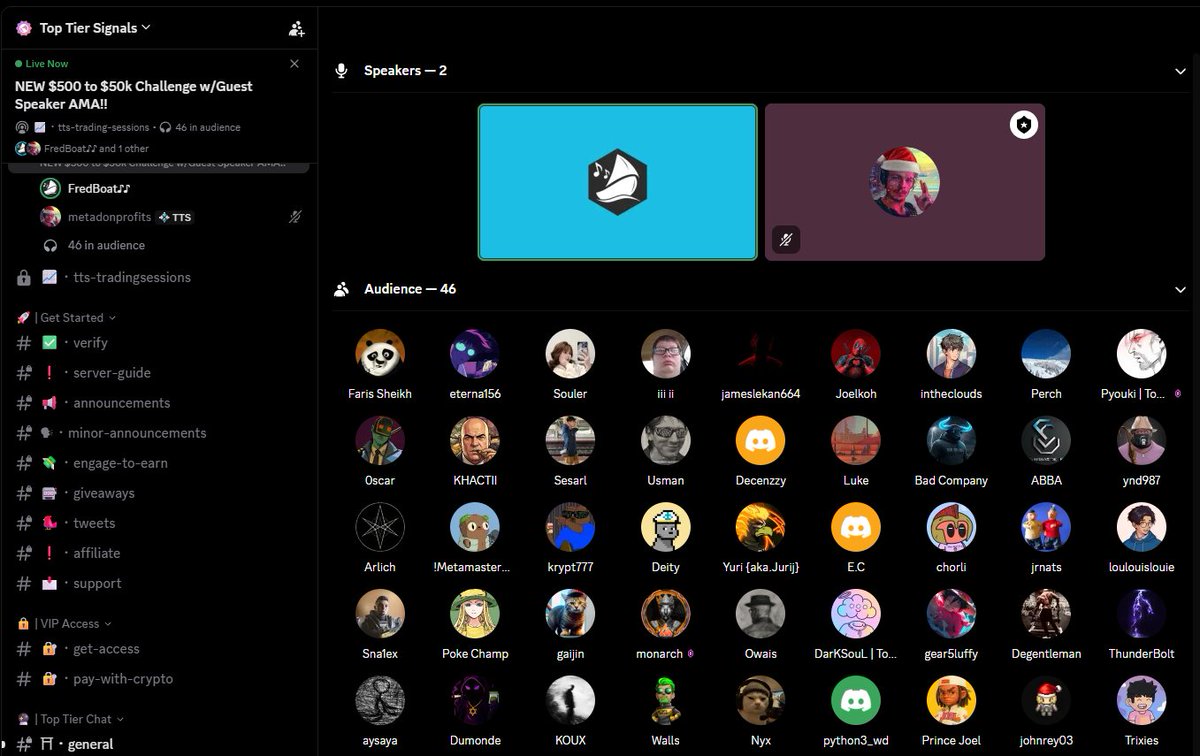Click the muted mic icon on speaker tile

pos(786,239)
